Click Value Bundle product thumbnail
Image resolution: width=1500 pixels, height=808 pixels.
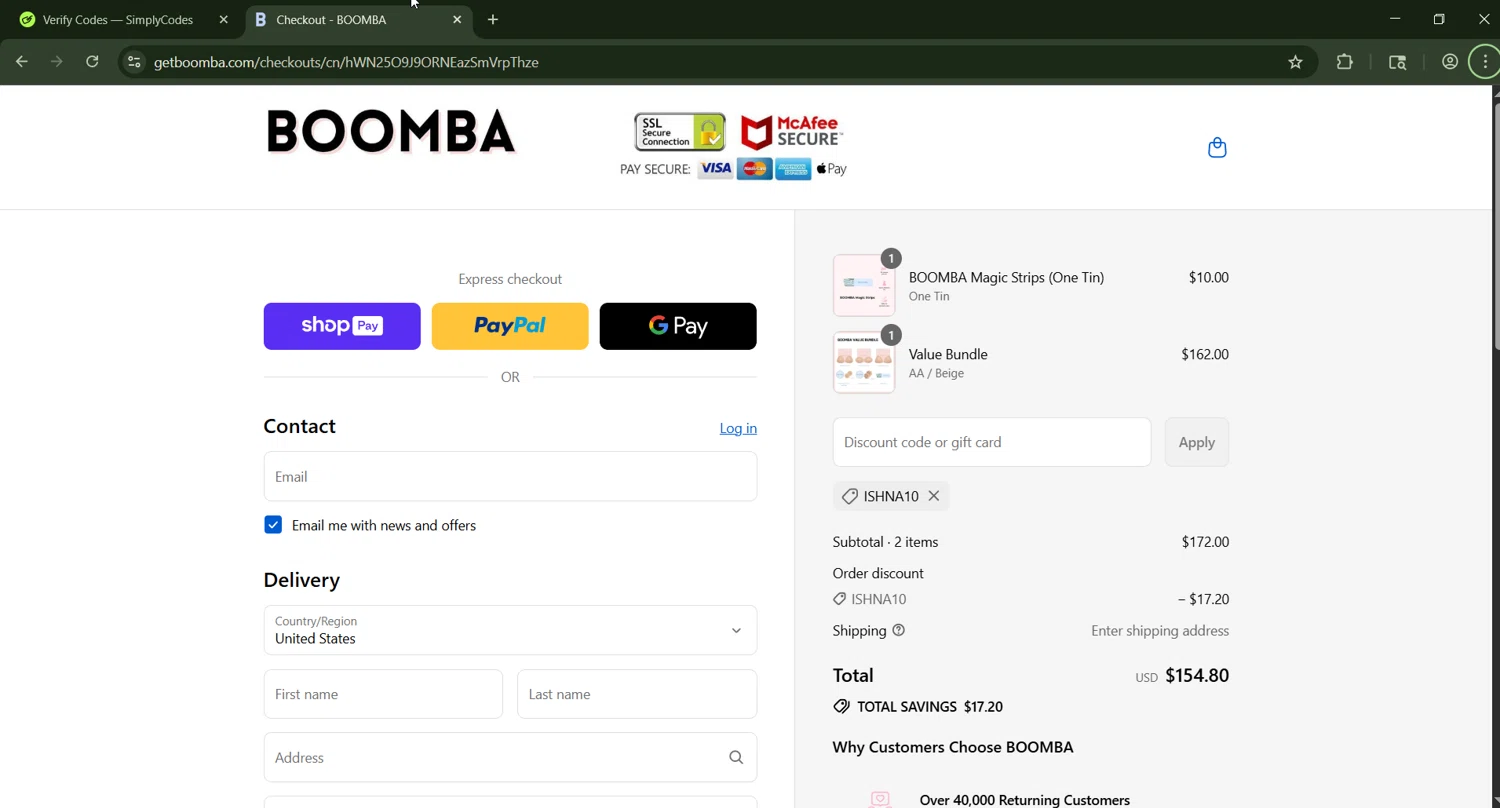(x=864, y=363)
